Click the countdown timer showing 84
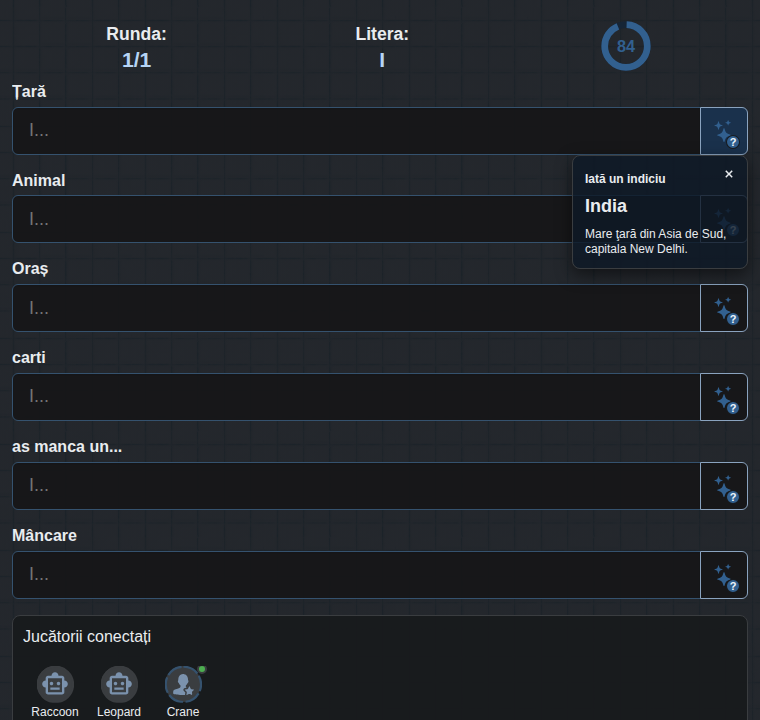 (626, 46)
